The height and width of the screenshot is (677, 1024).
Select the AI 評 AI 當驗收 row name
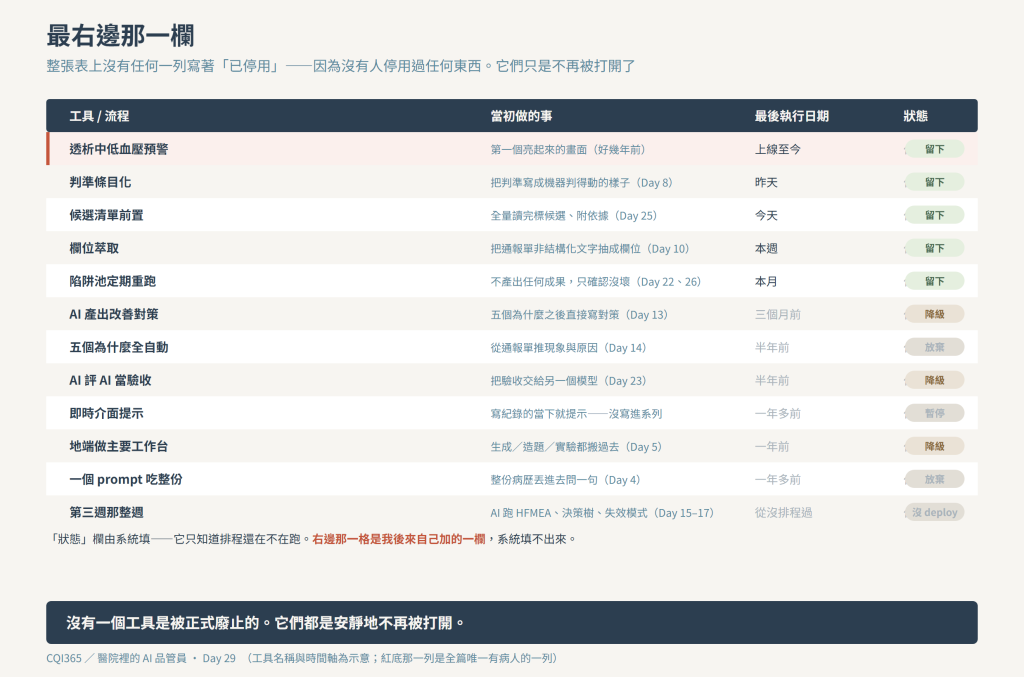(110, 381)
